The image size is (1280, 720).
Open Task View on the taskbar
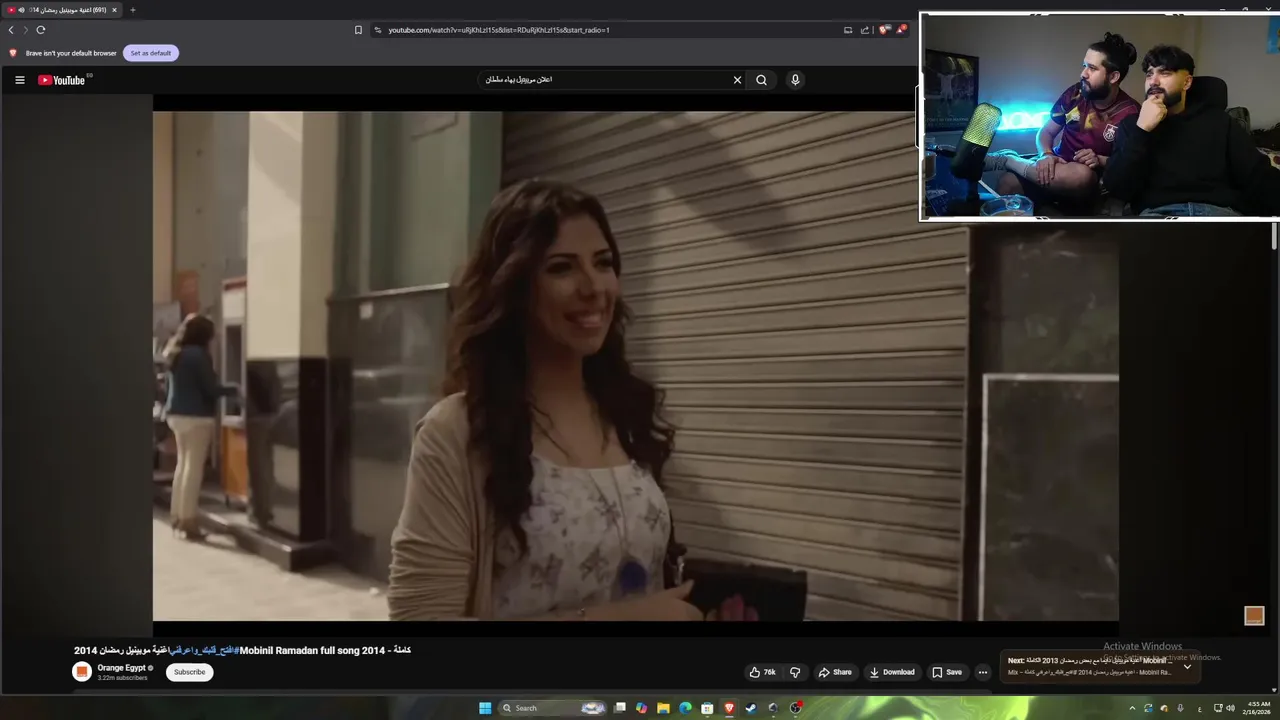(x=620, y=708)
